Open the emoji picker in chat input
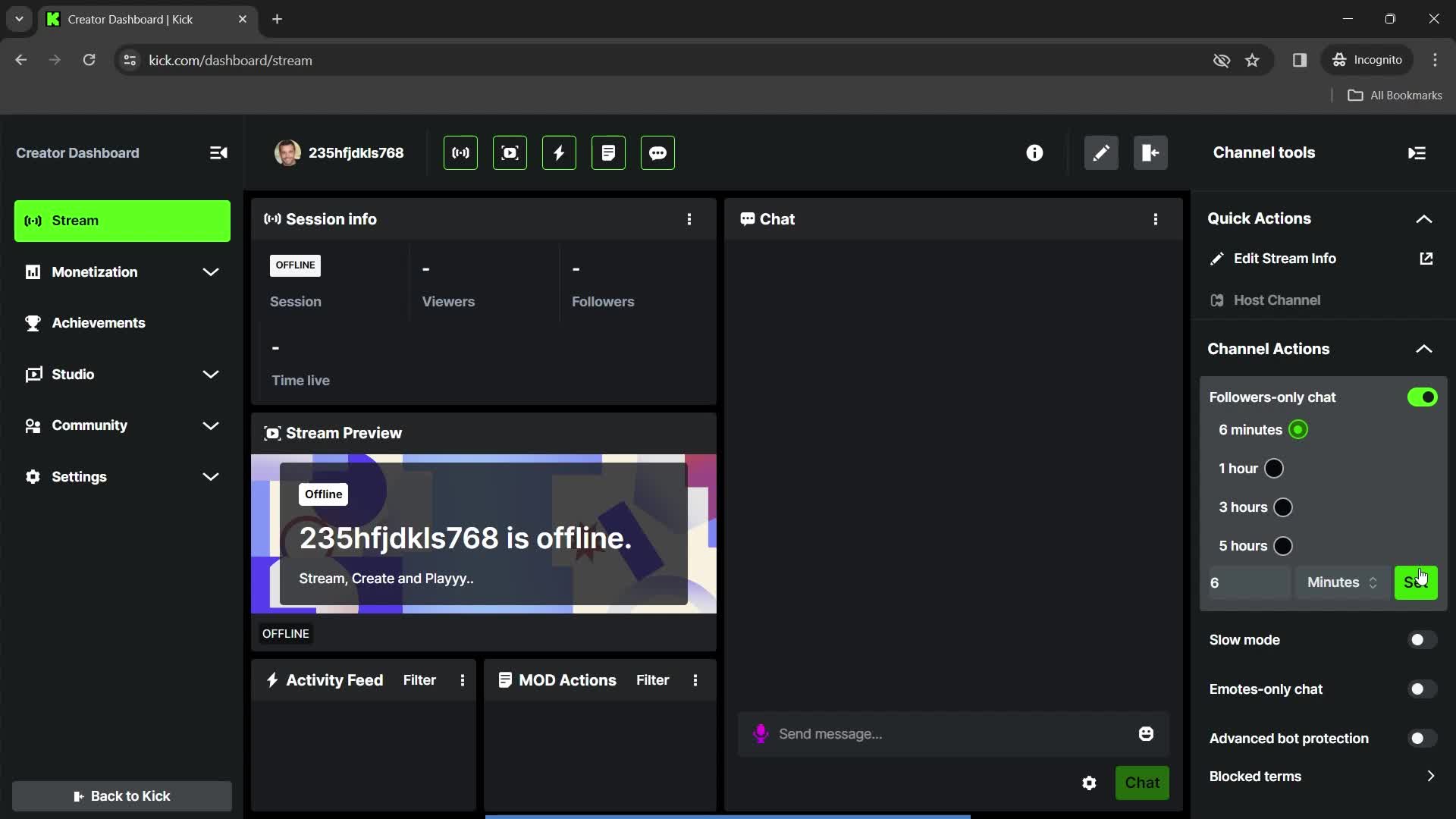1456x819 pixels. coord(1146,733)
